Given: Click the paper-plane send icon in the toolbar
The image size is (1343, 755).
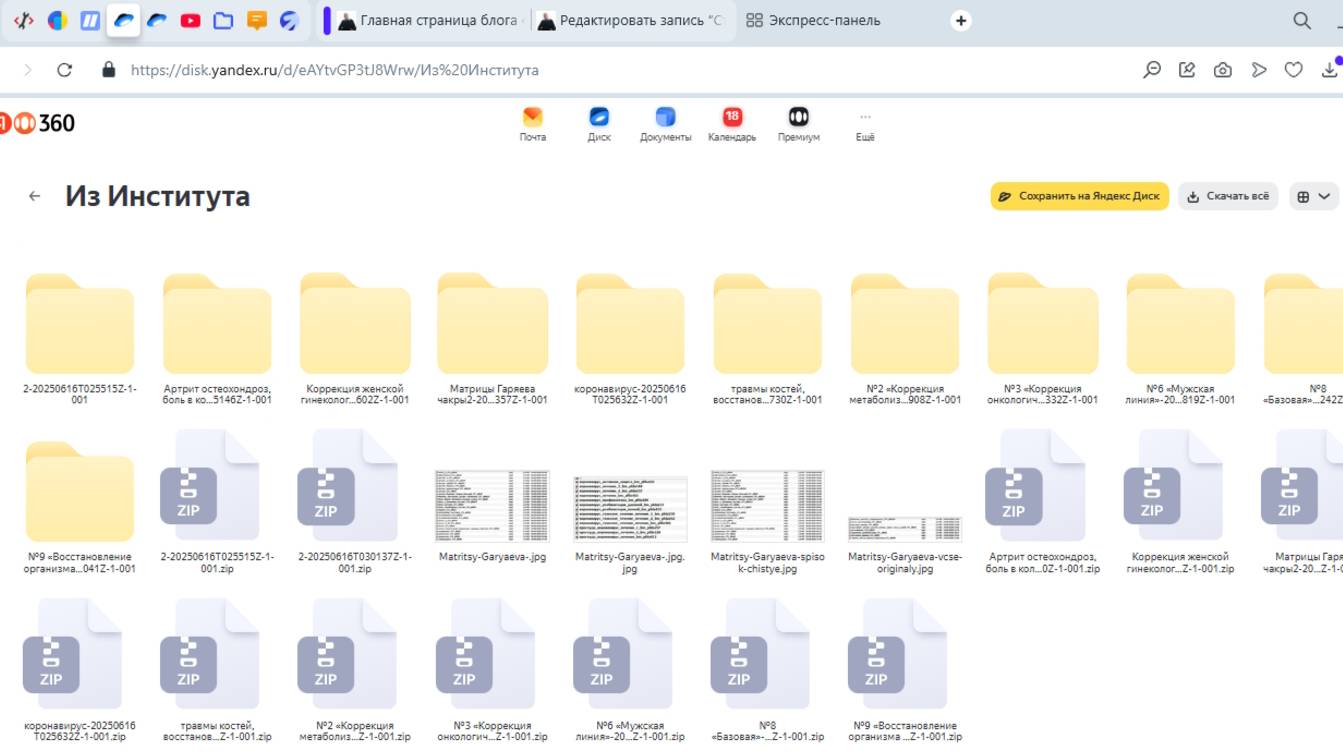Looking at the screenshot, I should click(x=1259, y=70).
